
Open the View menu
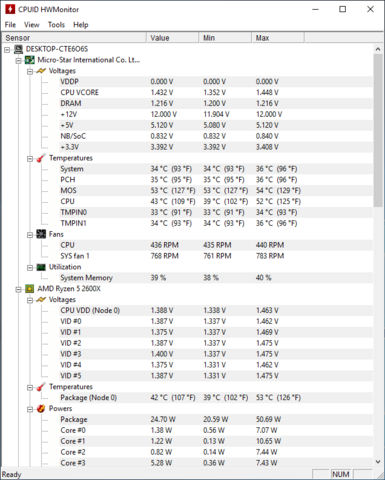point(32,25)
